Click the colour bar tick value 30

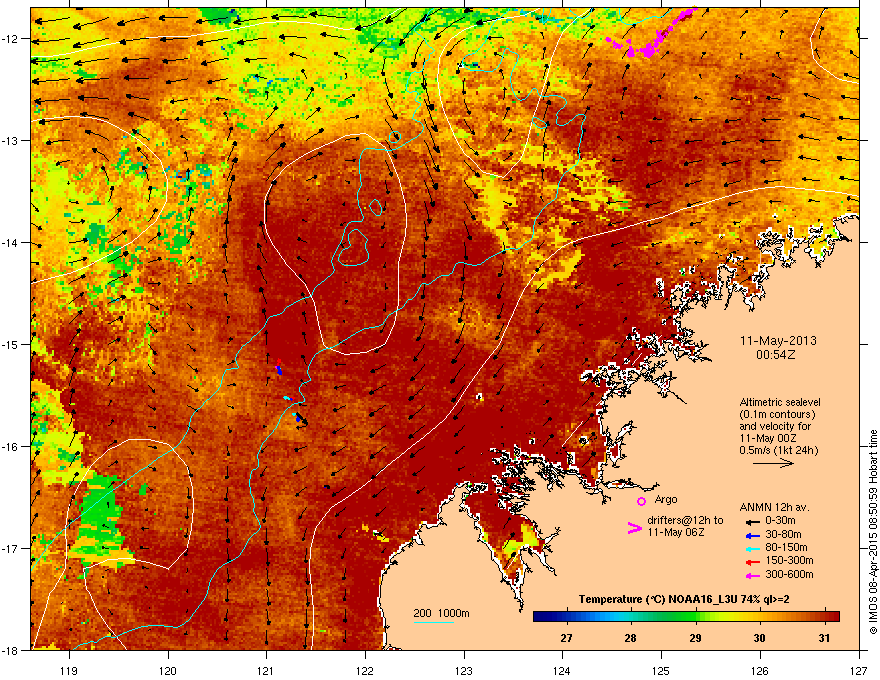759,638
